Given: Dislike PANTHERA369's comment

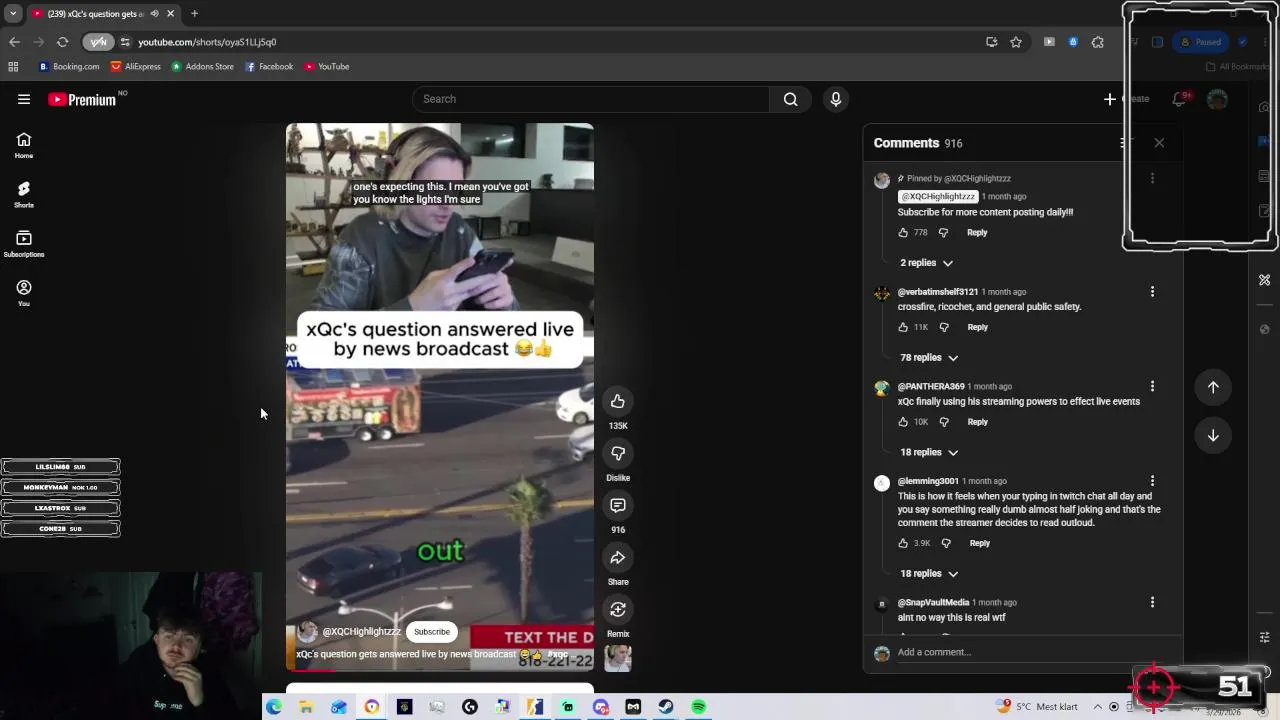Looking at the screenshot, I should coord(944,422).
